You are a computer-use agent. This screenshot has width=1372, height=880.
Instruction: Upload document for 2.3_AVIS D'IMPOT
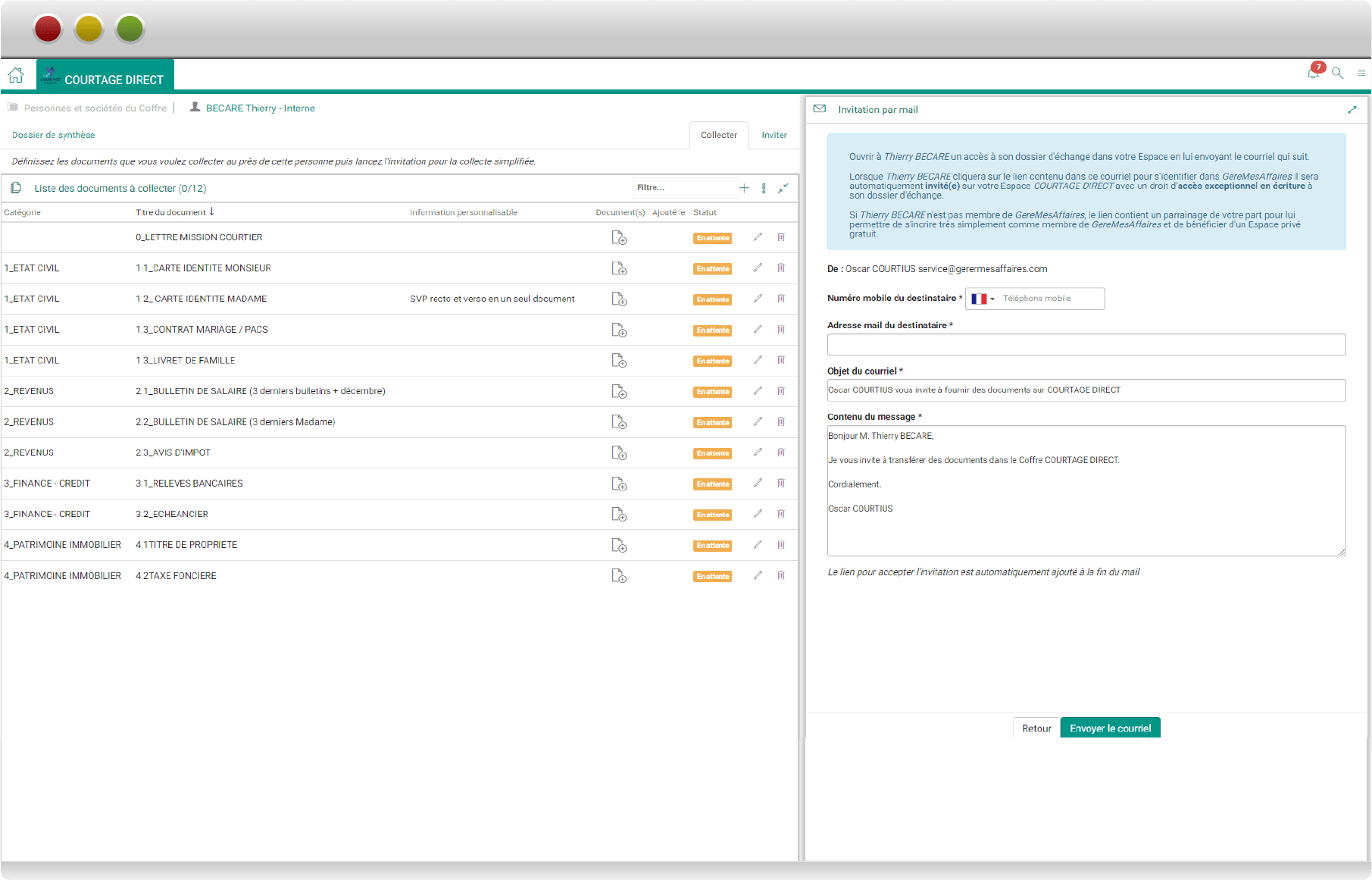(x=619, y=453)
